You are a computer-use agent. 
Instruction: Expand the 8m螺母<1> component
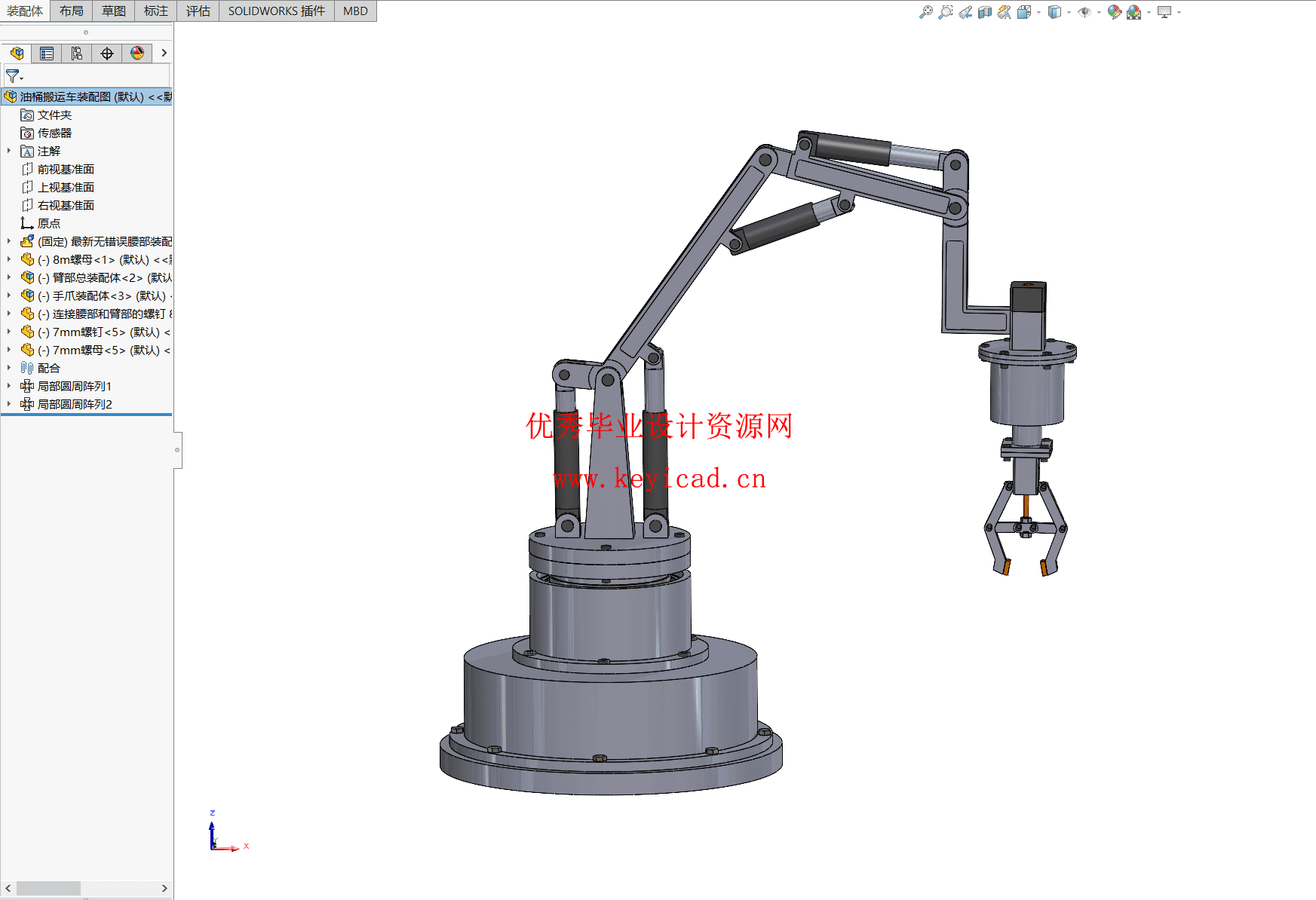pos(9,259)
